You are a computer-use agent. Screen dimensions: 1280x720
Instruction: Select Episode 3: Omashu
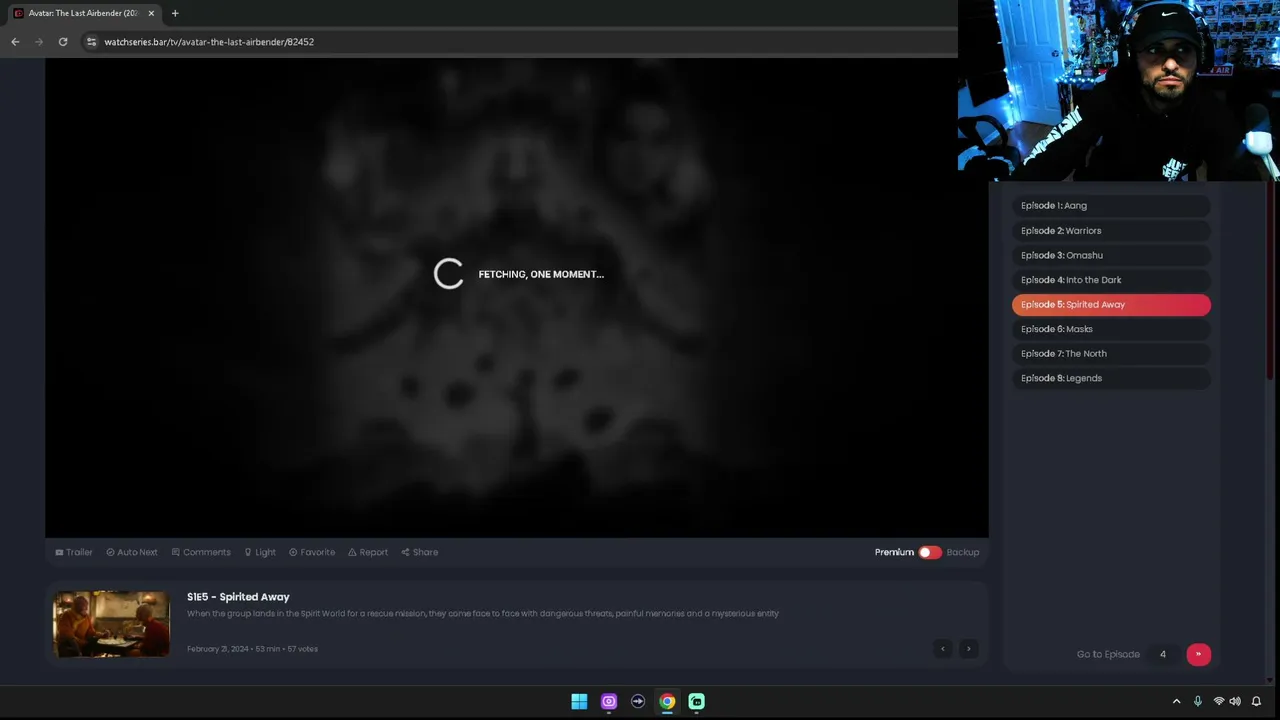(x=1111, y=255)
